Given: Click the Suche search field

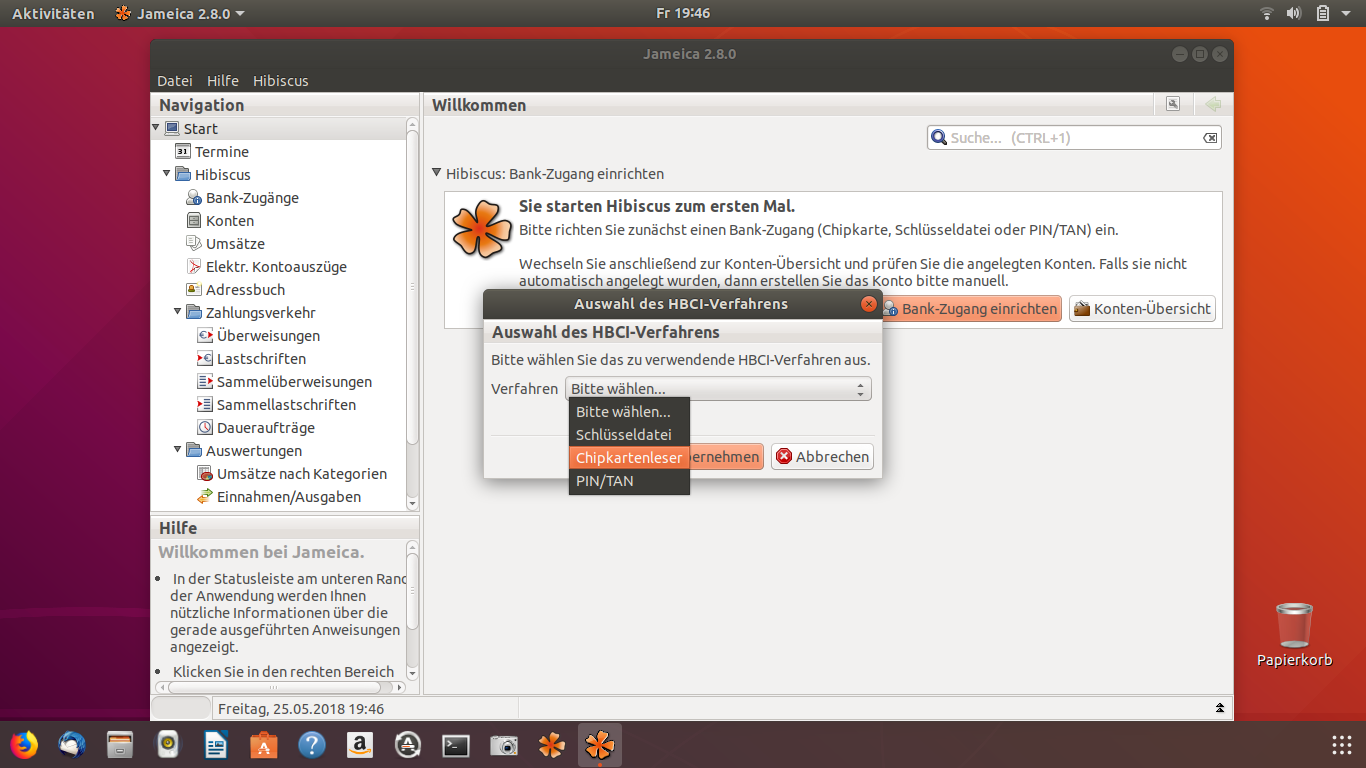Looking at the screenshot, I should 1075,138.
